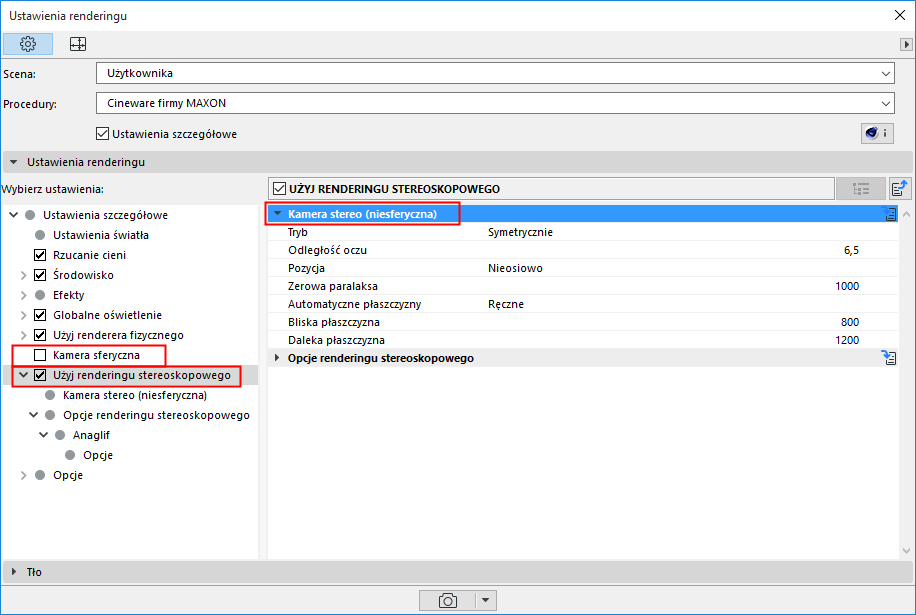
Task: Select Anaglif tree item
Action: click(x=91, y=435)
